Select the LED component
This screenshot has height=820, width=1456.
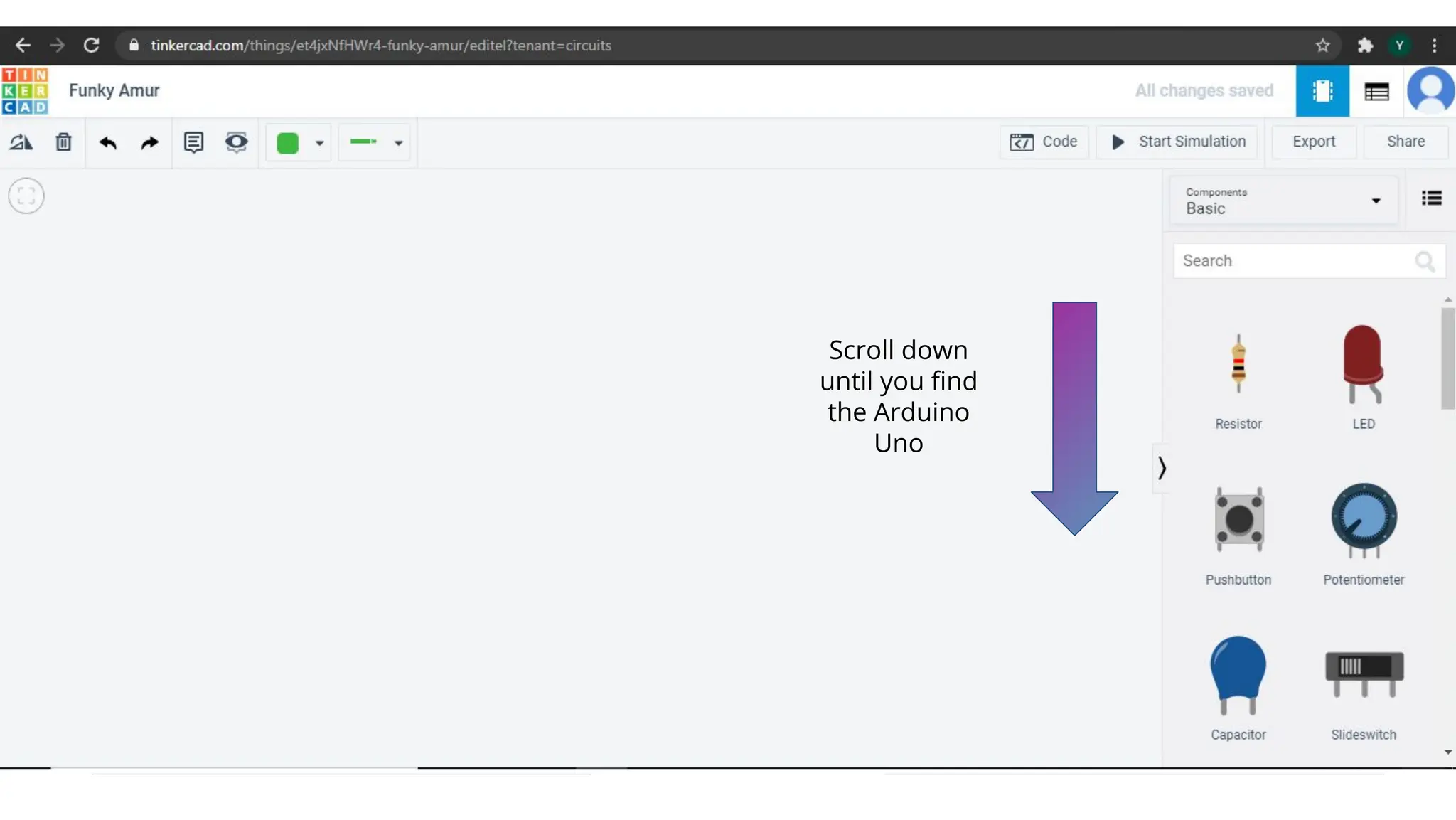[x=1363, y=377]
